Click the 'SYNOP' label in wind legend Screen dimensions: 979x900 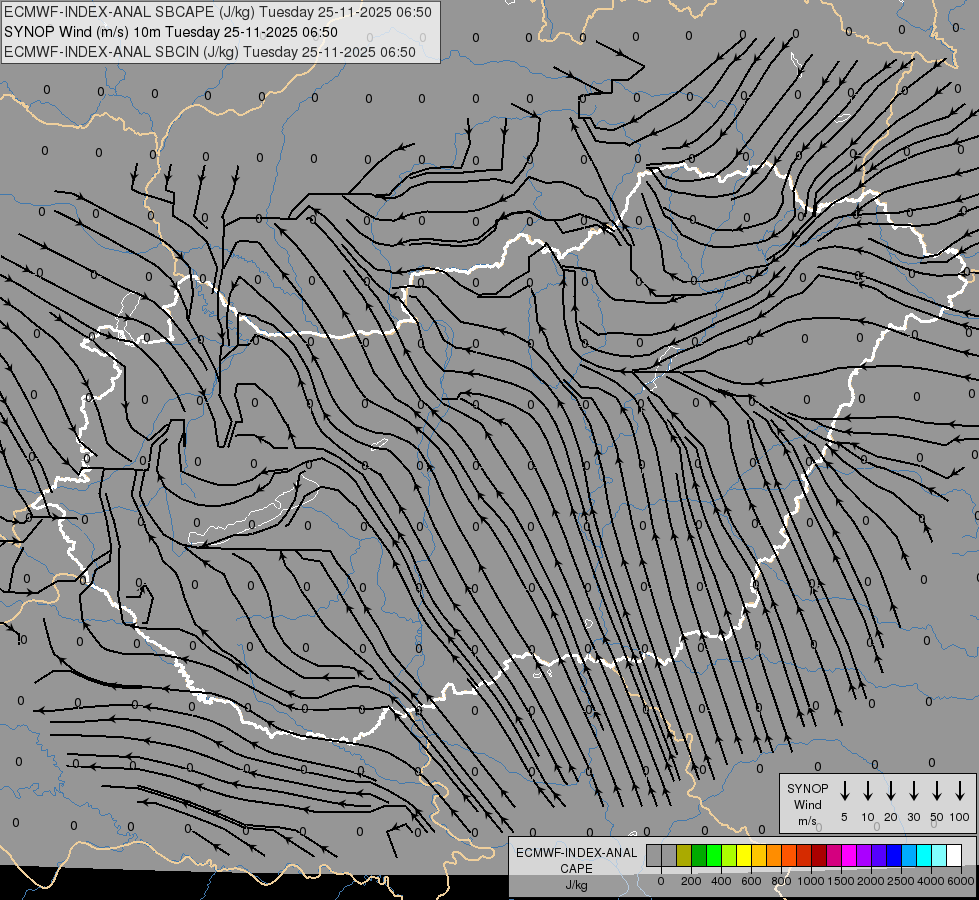tap(807, 789)
